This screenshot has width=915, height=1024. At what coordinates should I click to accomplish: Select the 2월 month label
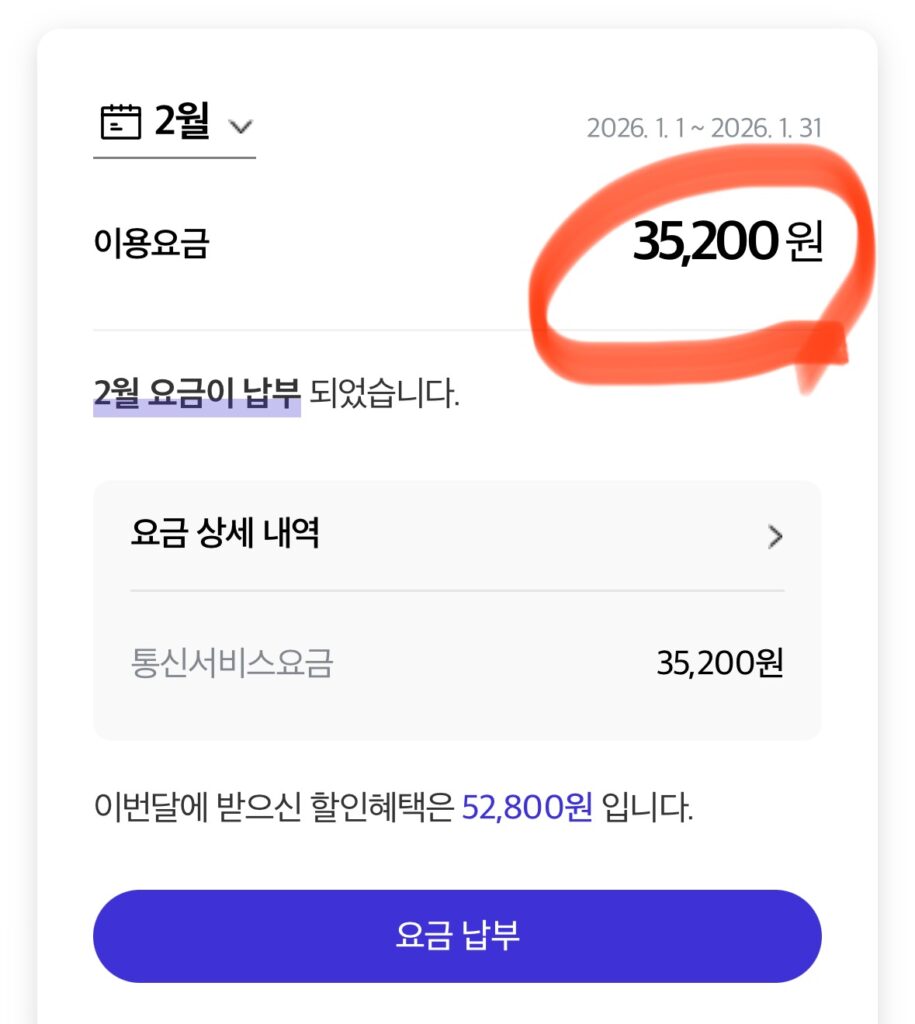click(x=182, y=123)
